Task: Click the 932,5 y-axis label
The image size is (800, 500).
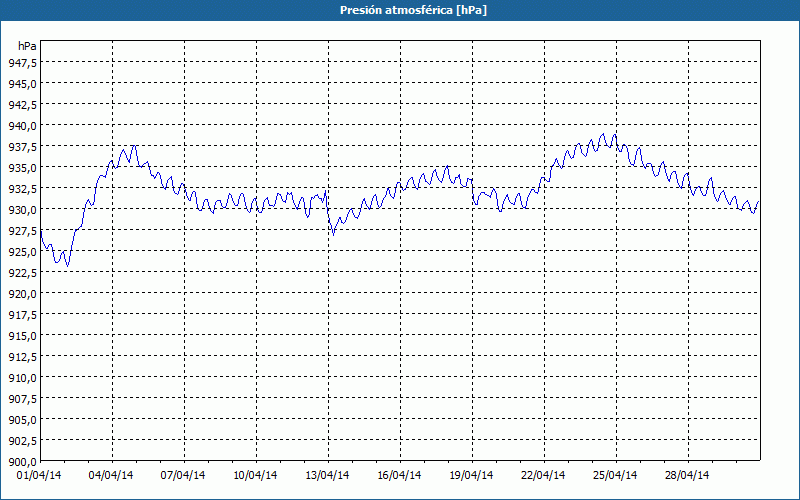Action: click(22, 188)
